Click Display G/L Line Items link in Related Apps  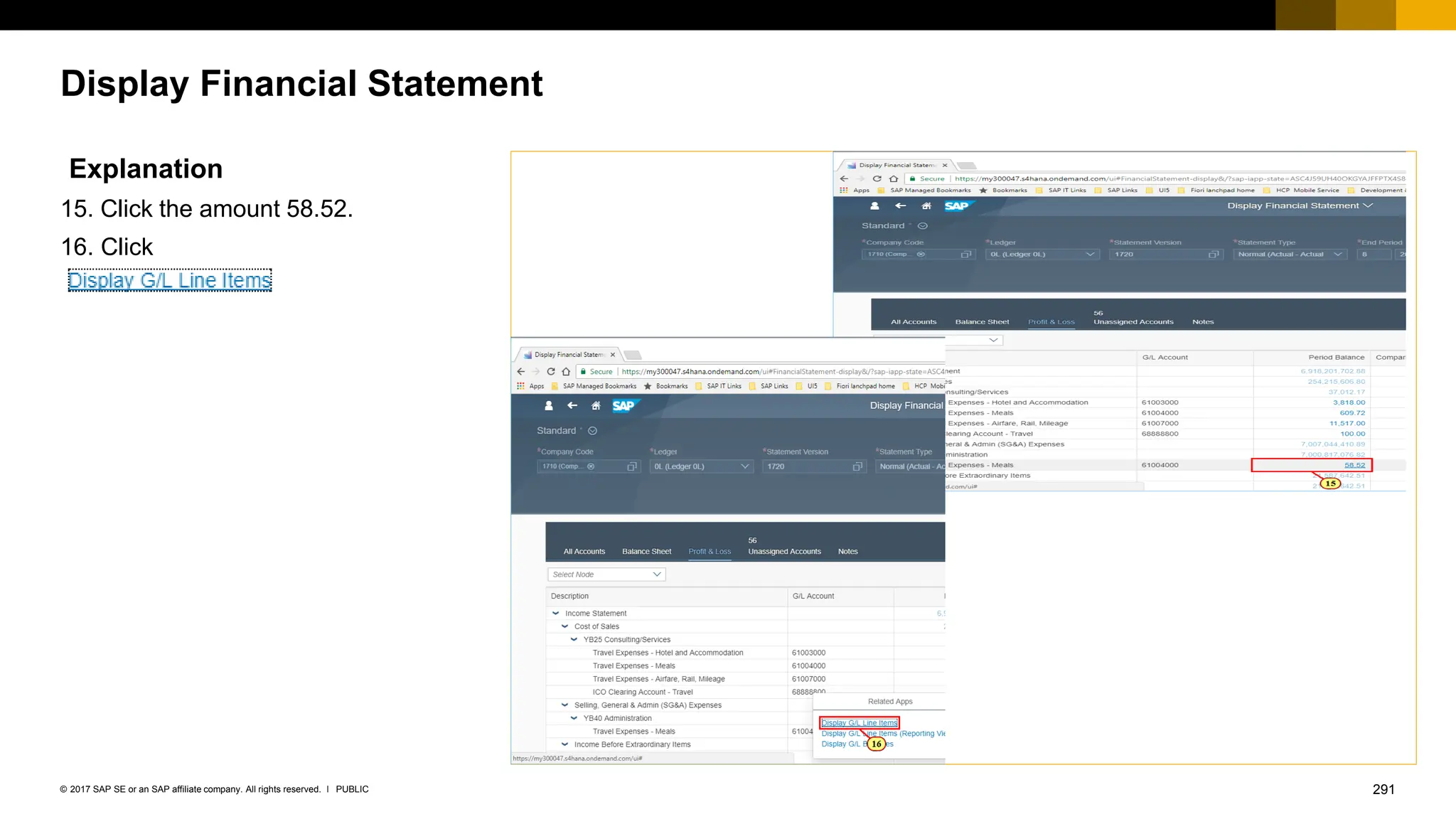coord(860,723)
